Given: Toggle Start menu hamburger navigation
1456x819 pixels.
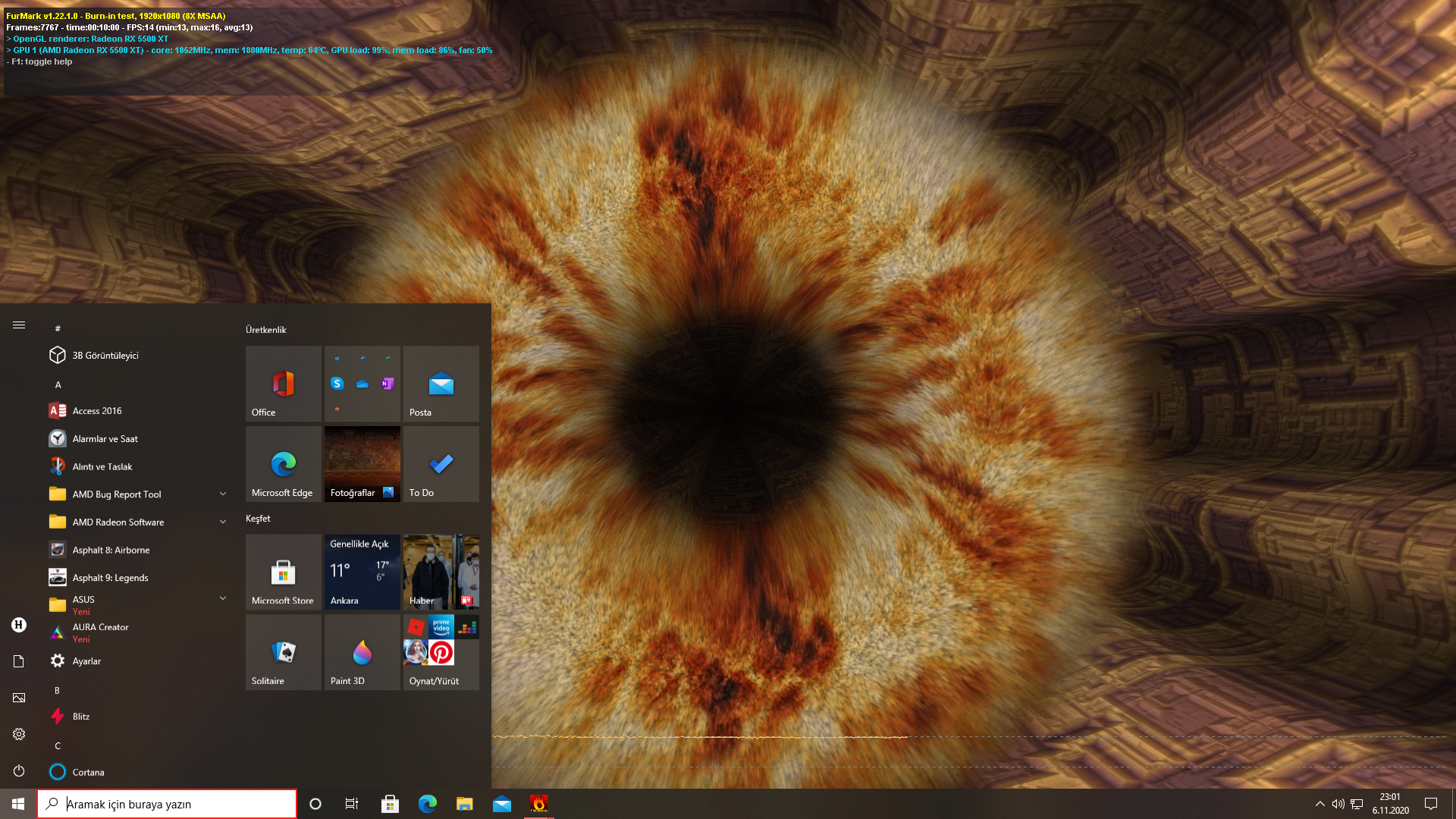Looking at the screenshot, I should point(19,325).
